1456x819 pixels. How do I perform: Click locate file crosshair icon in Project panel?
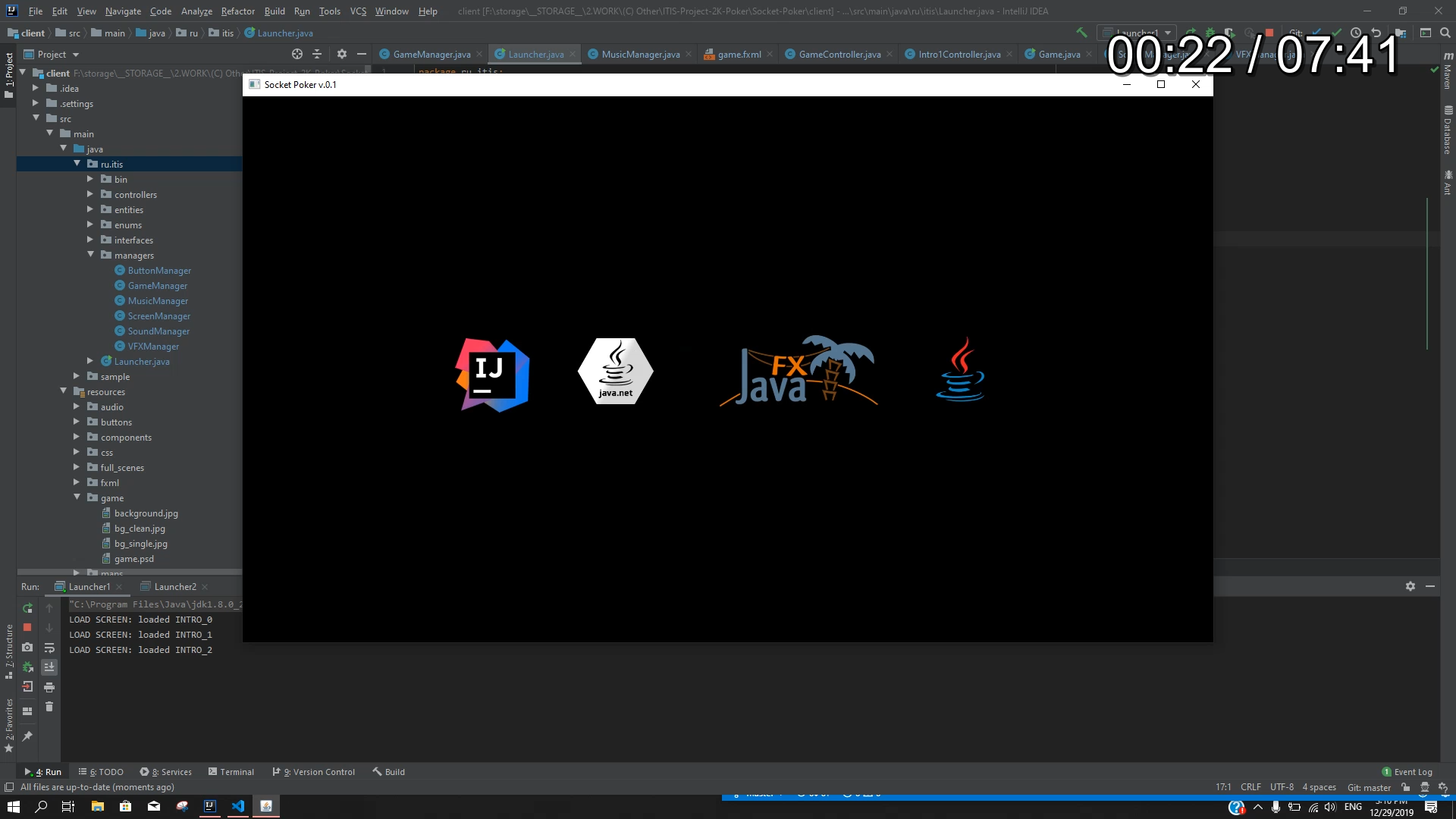[297, 54]
